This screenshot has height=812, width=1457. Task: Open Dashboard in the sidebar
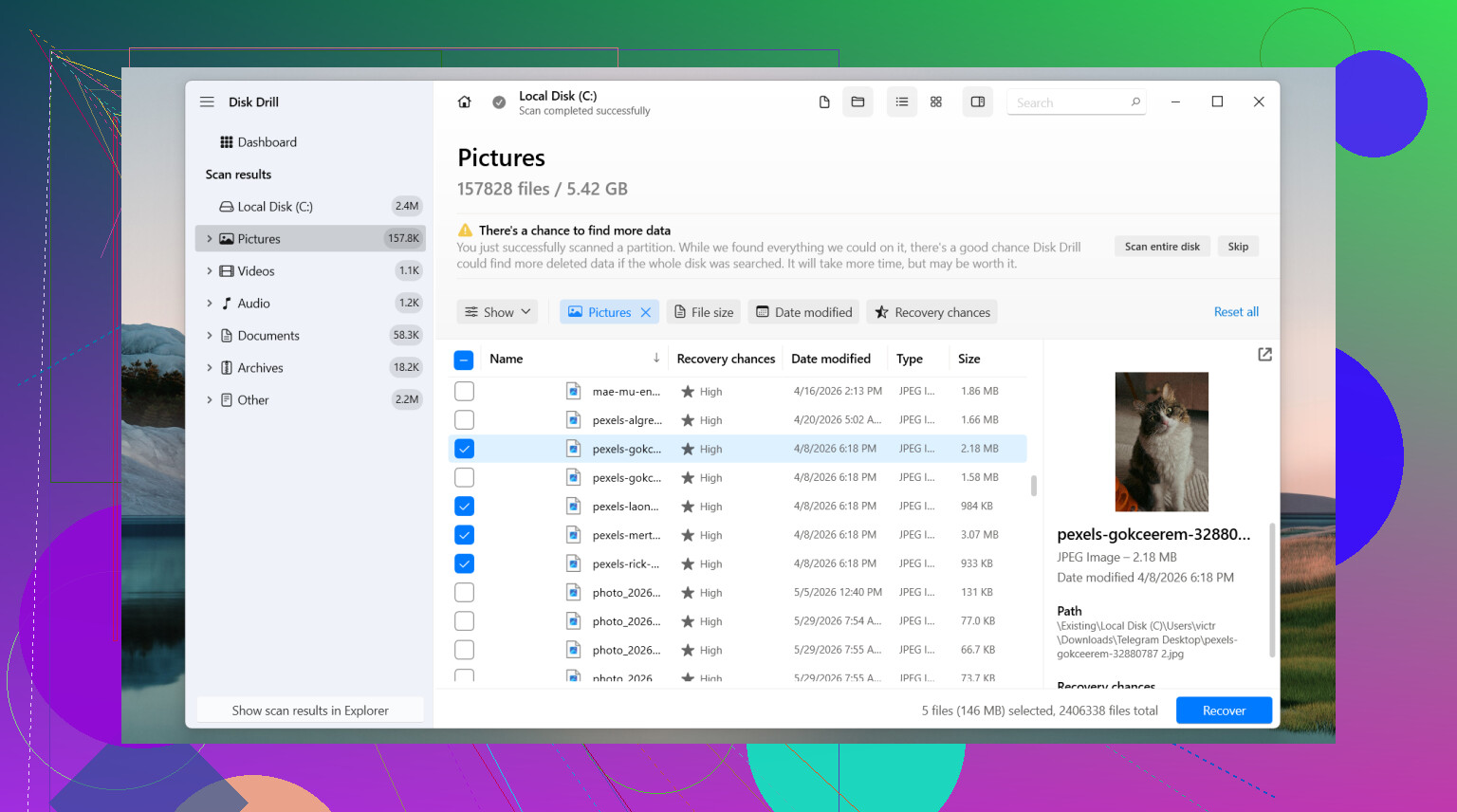[310, 142]
